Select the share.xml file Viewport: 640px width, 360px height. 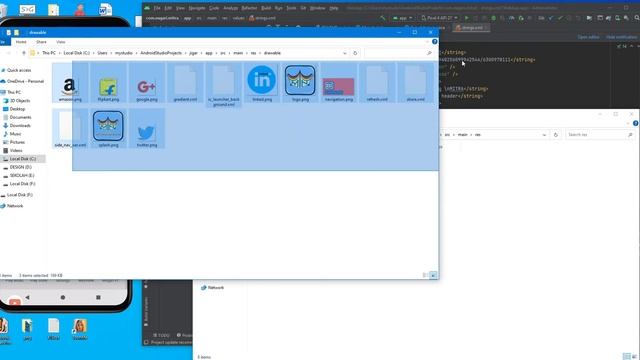point(416,83)
